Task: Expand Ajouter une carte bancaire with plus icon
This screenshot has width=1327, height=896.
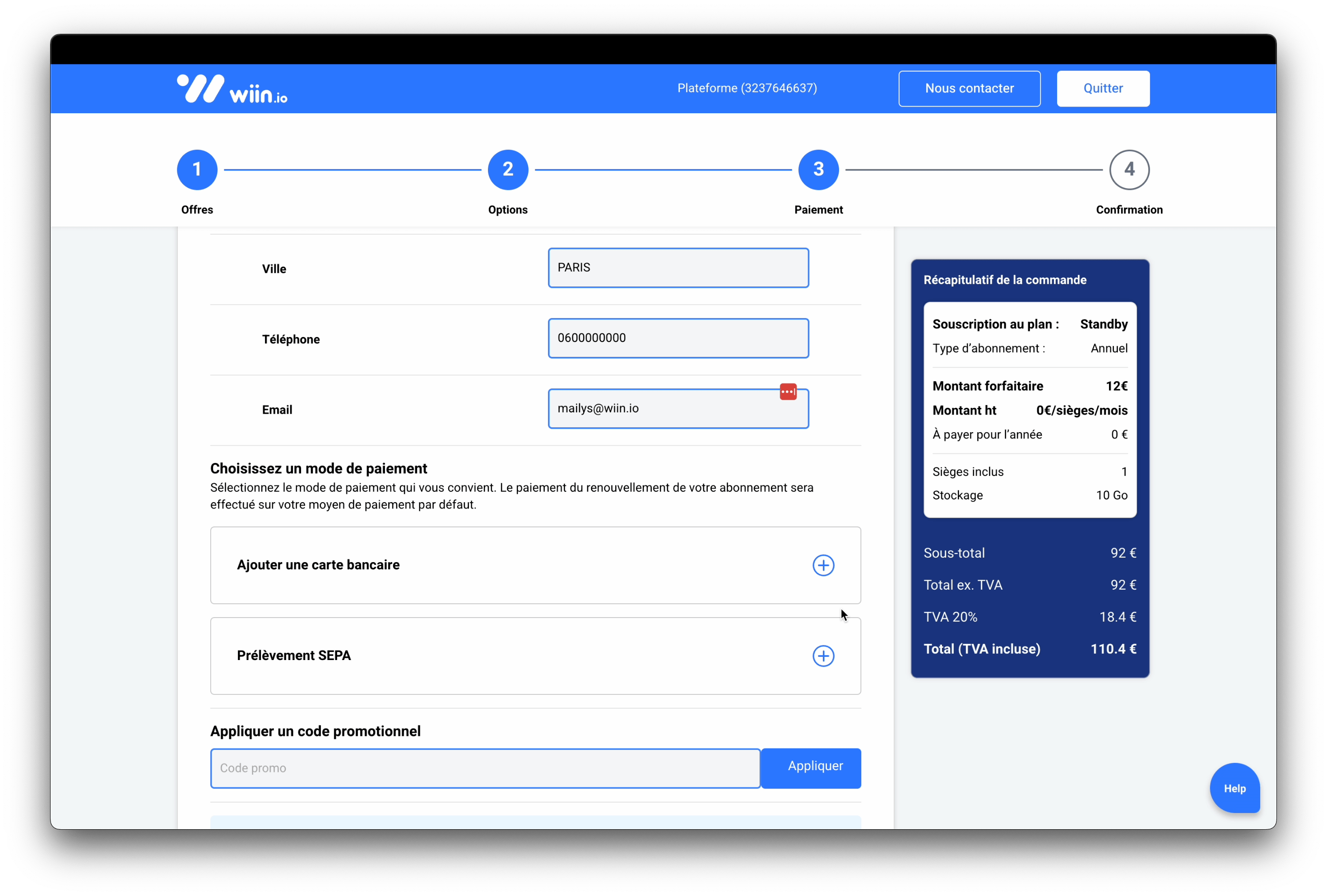Action: [x=823, y=565]
